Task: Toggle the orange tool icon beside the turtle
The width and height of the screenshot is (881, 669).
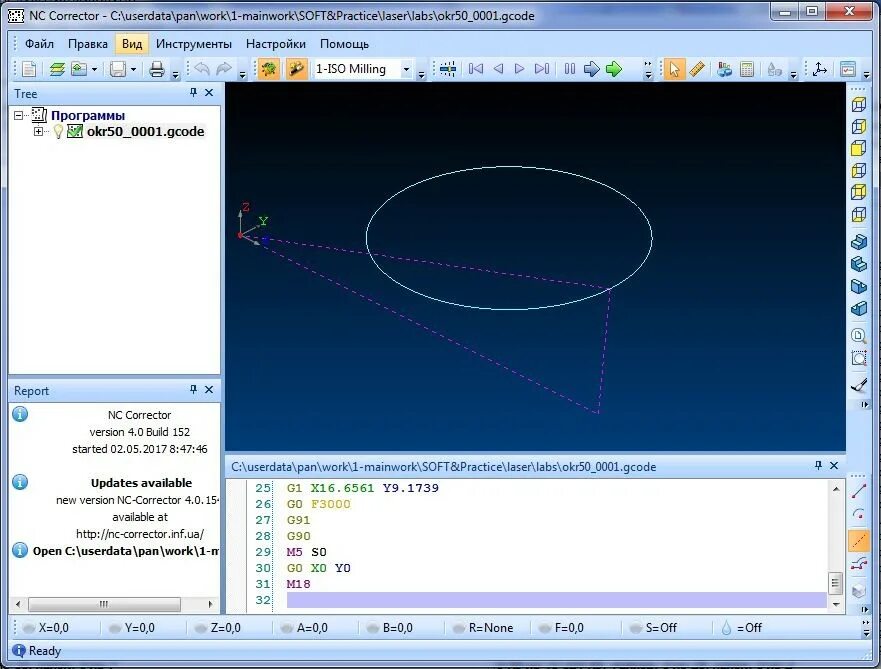Action: coord(297,69)
